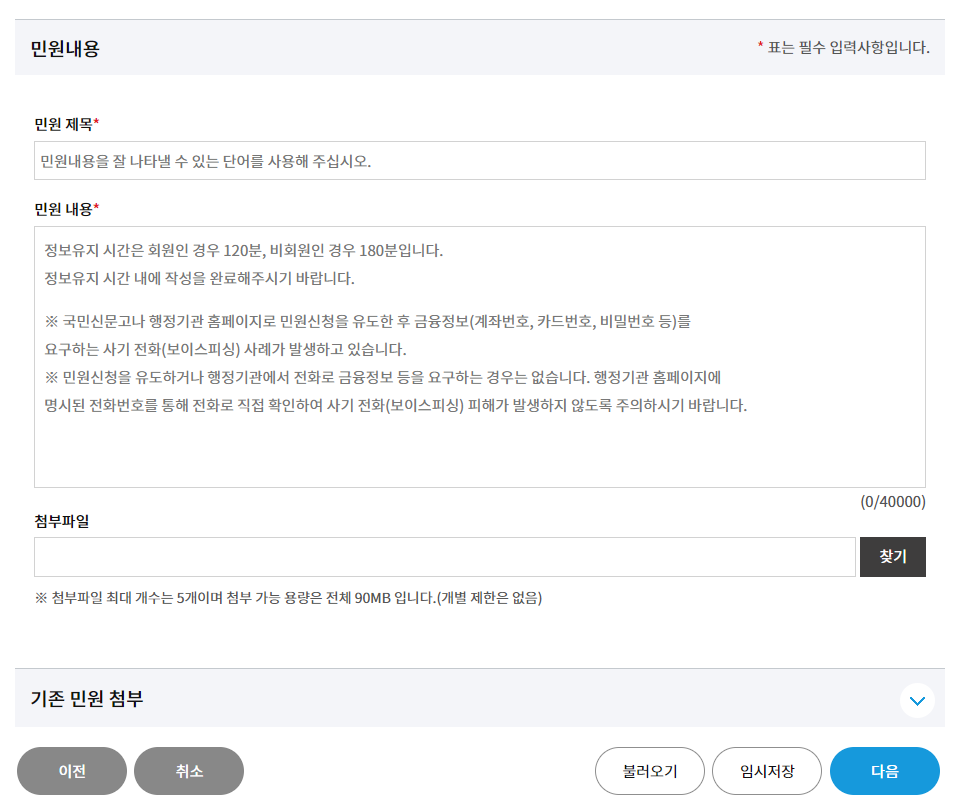Click the 첨부파일 label
Viewport: 959px width, 812px height.
62,522
